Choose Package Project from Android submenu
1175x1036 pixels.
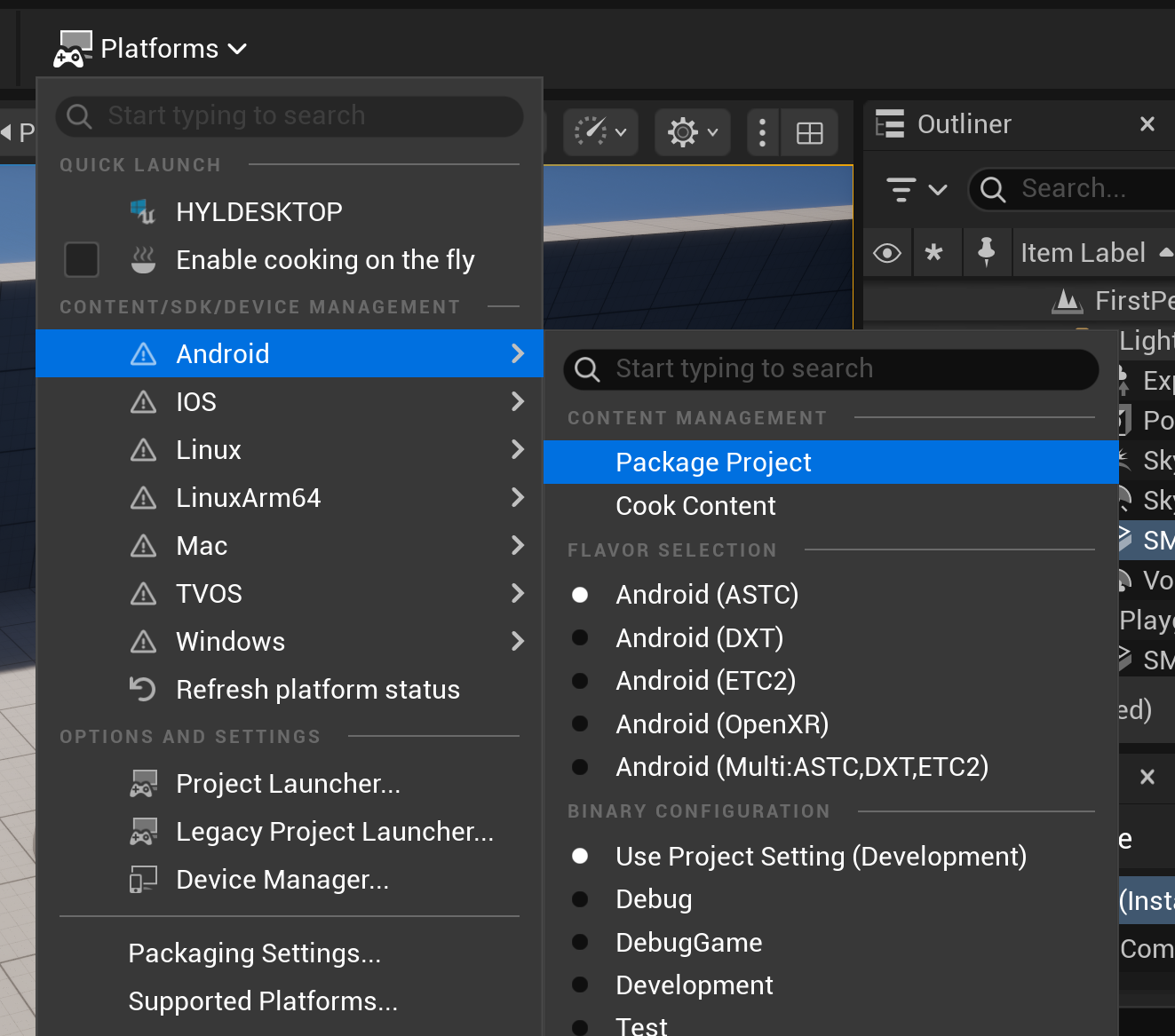coord(713,463)
